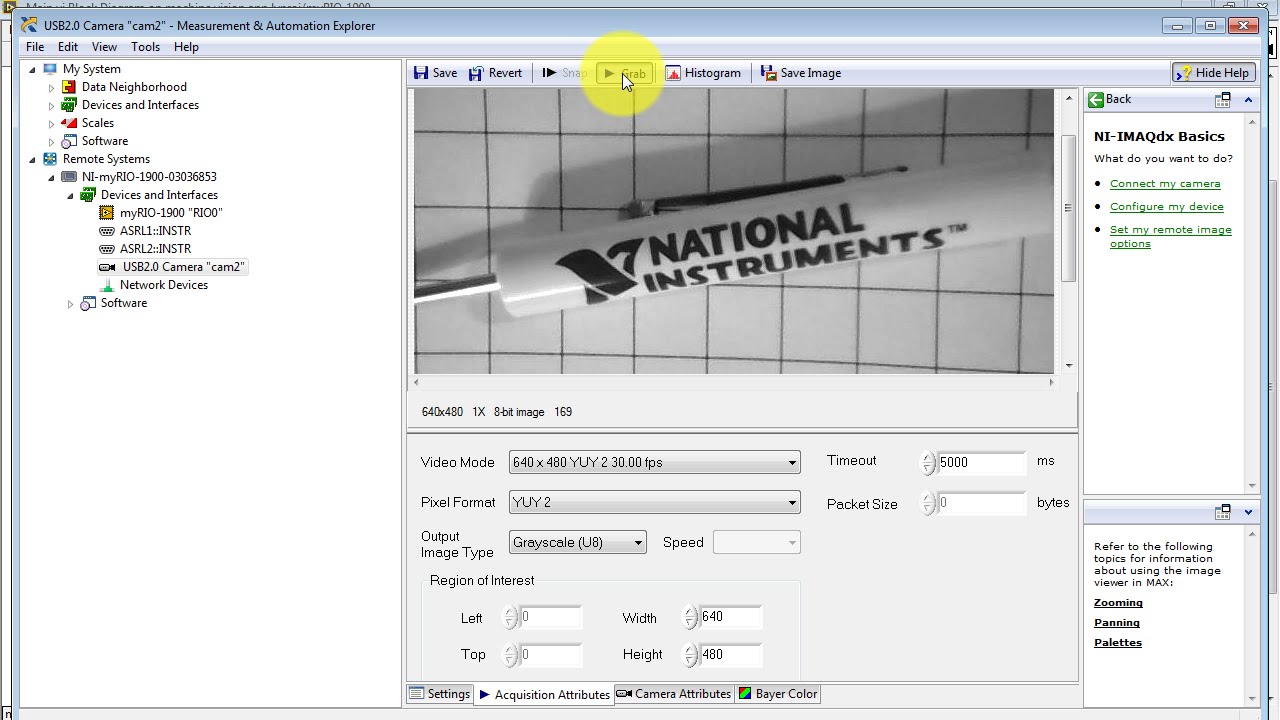Click the Grab acquisition button

tap(625, 73)
